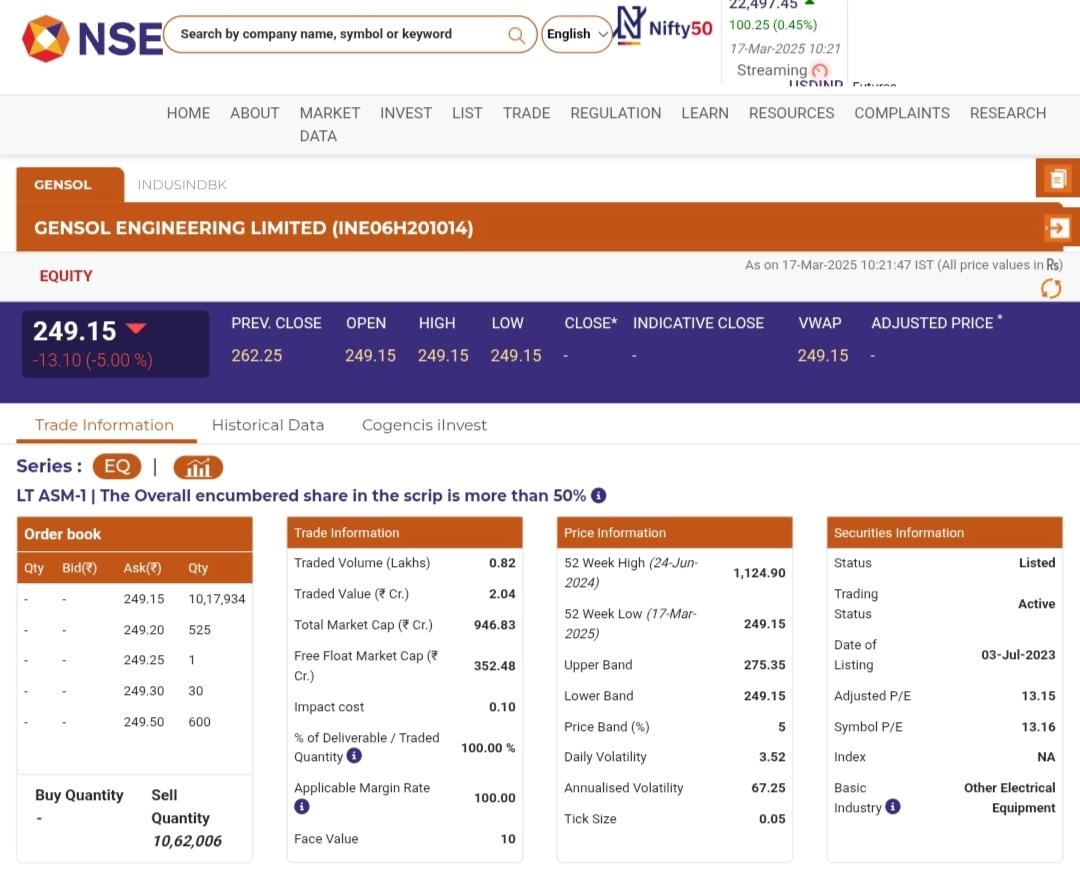
Task: Go to the COMPLAINTS page
Action: coord(901,113)
